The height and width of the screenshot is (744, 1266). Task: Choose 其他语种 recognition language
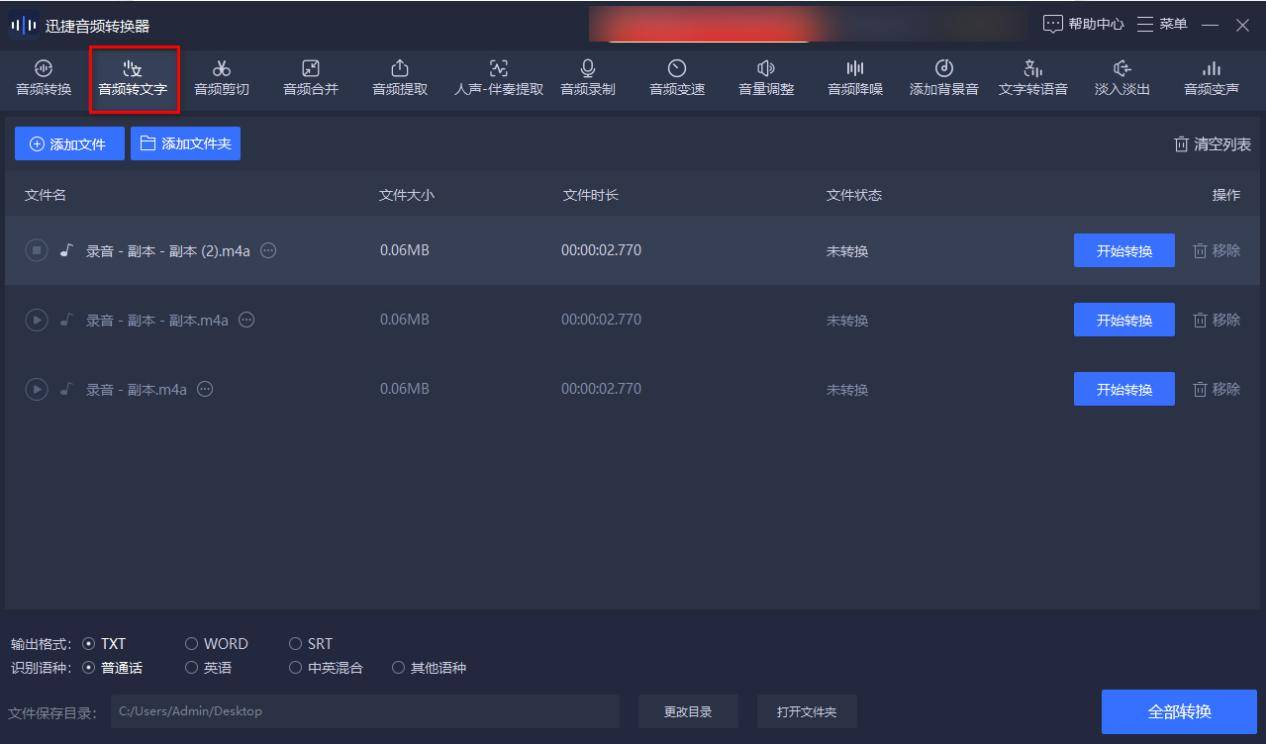pos(429,667)
